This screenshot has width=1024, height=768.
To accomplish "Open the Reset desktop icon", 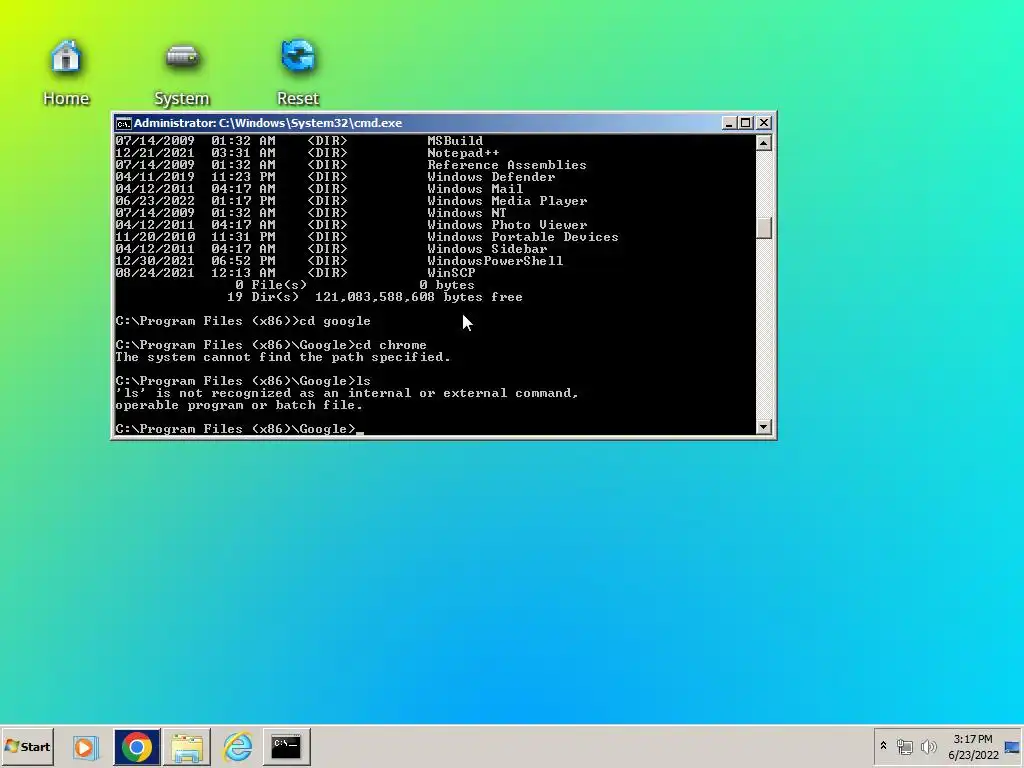I will (298, 72).
